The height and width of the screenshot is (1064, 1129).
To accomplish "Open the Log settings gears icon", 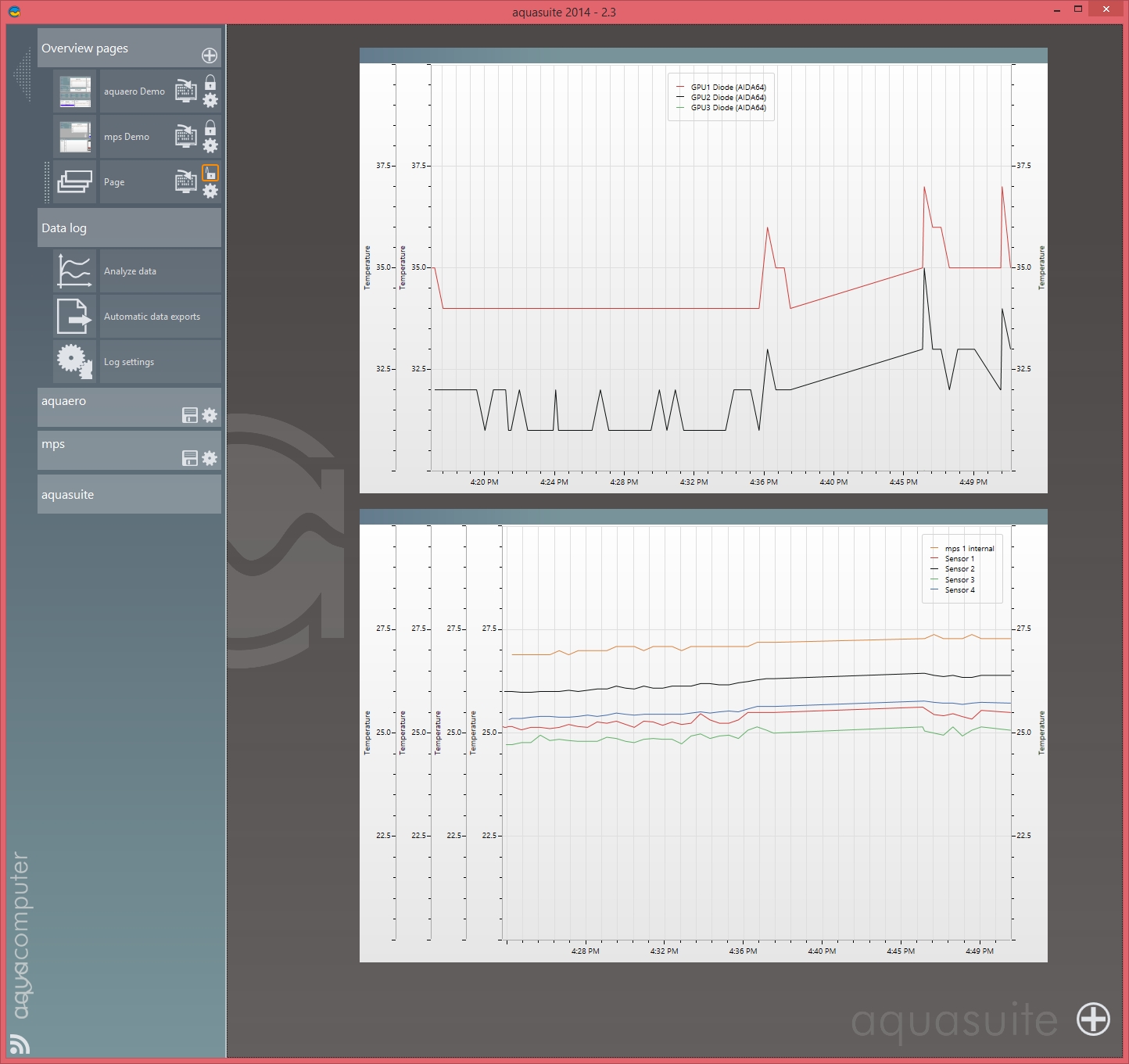I will click(74, 362).
